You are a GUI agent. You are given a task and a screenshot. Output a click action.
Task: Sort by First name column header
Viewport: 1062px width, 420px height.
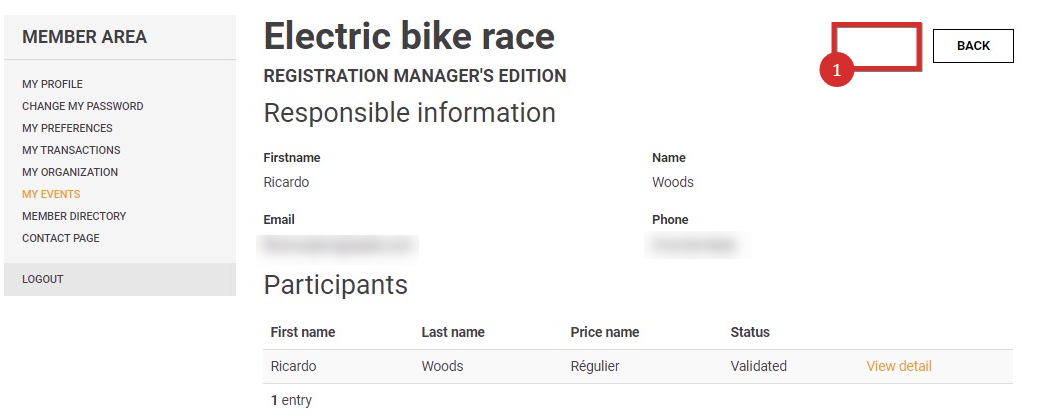303,333
